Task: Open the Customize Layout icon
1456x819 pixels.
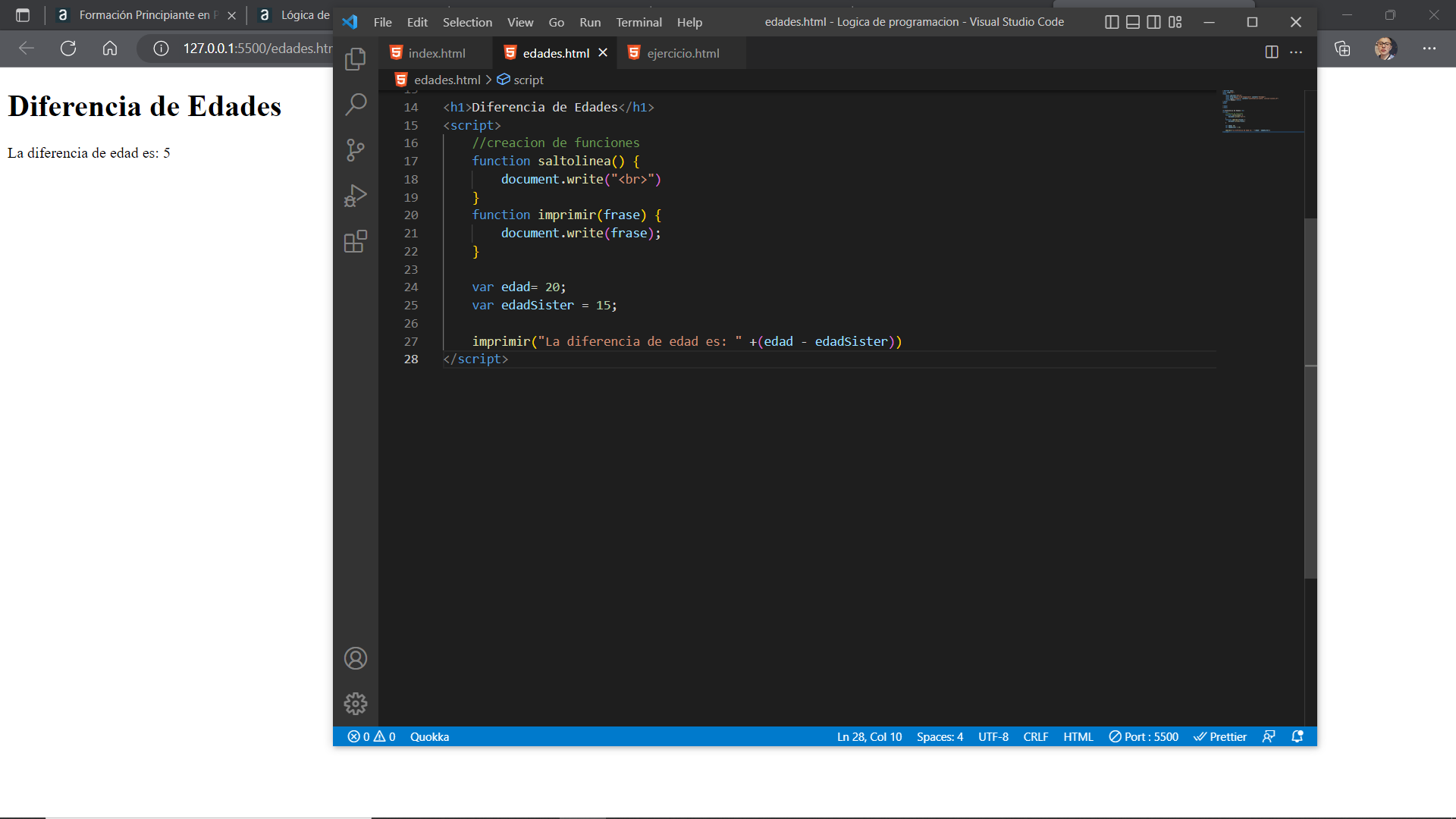Action: pyautogui.click(x=1175, y=22)
